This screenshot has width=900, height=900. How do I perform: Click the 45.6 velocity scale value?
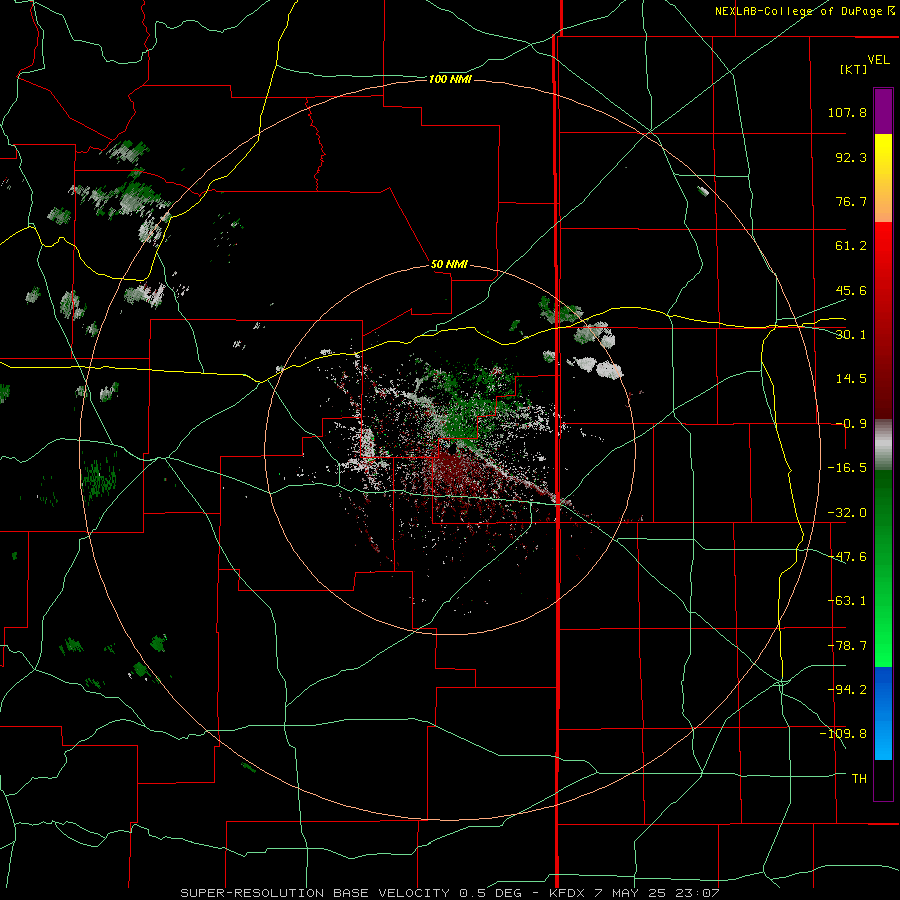pos(851,290)
